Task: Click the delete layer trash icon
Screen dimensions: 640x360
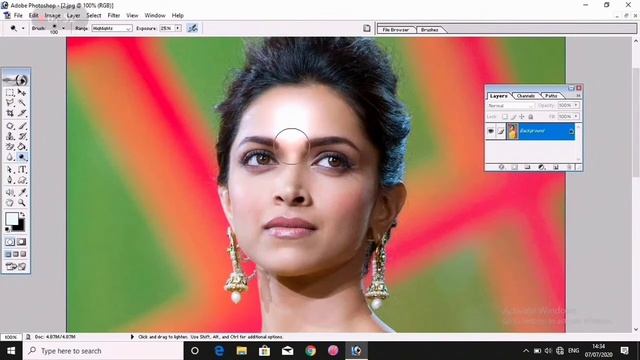Action: (x=569, y=167)
